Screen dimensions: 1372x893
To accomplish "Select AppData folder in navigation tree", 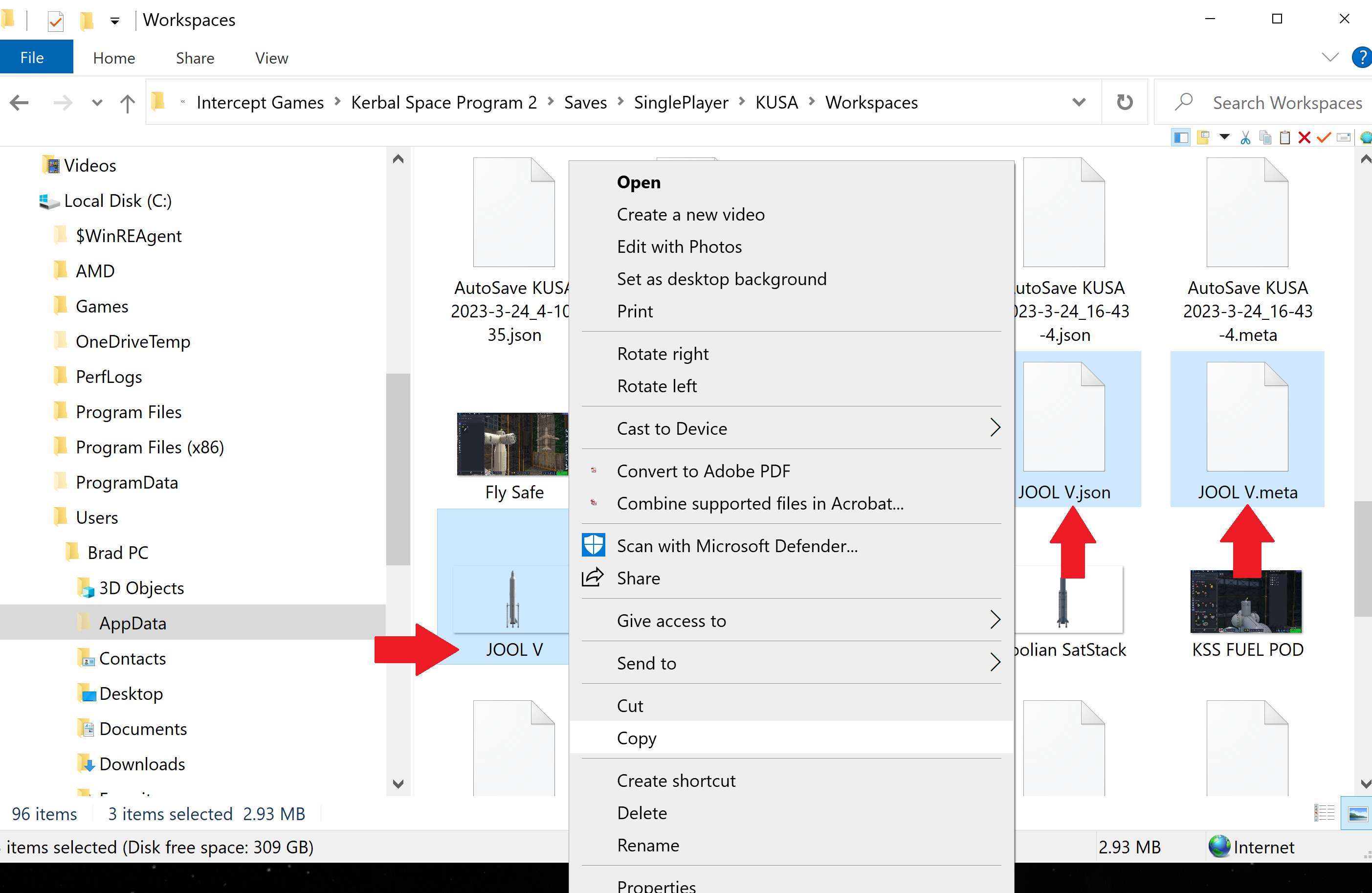I will tap(133, 623).
